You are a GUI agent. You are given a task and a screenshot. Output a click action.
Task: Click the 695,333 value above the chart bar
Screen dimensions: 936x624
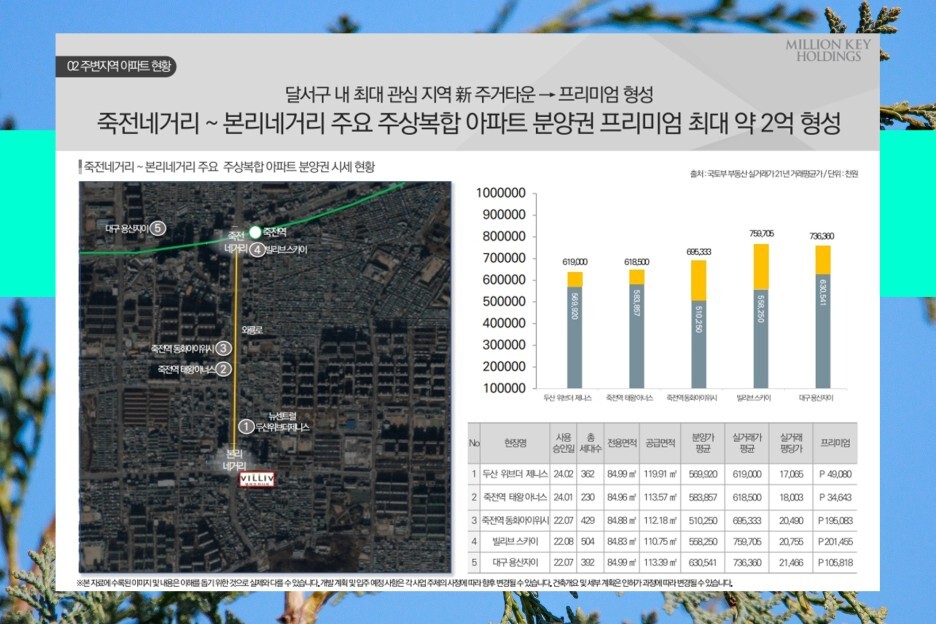click(x=699, y=252)
